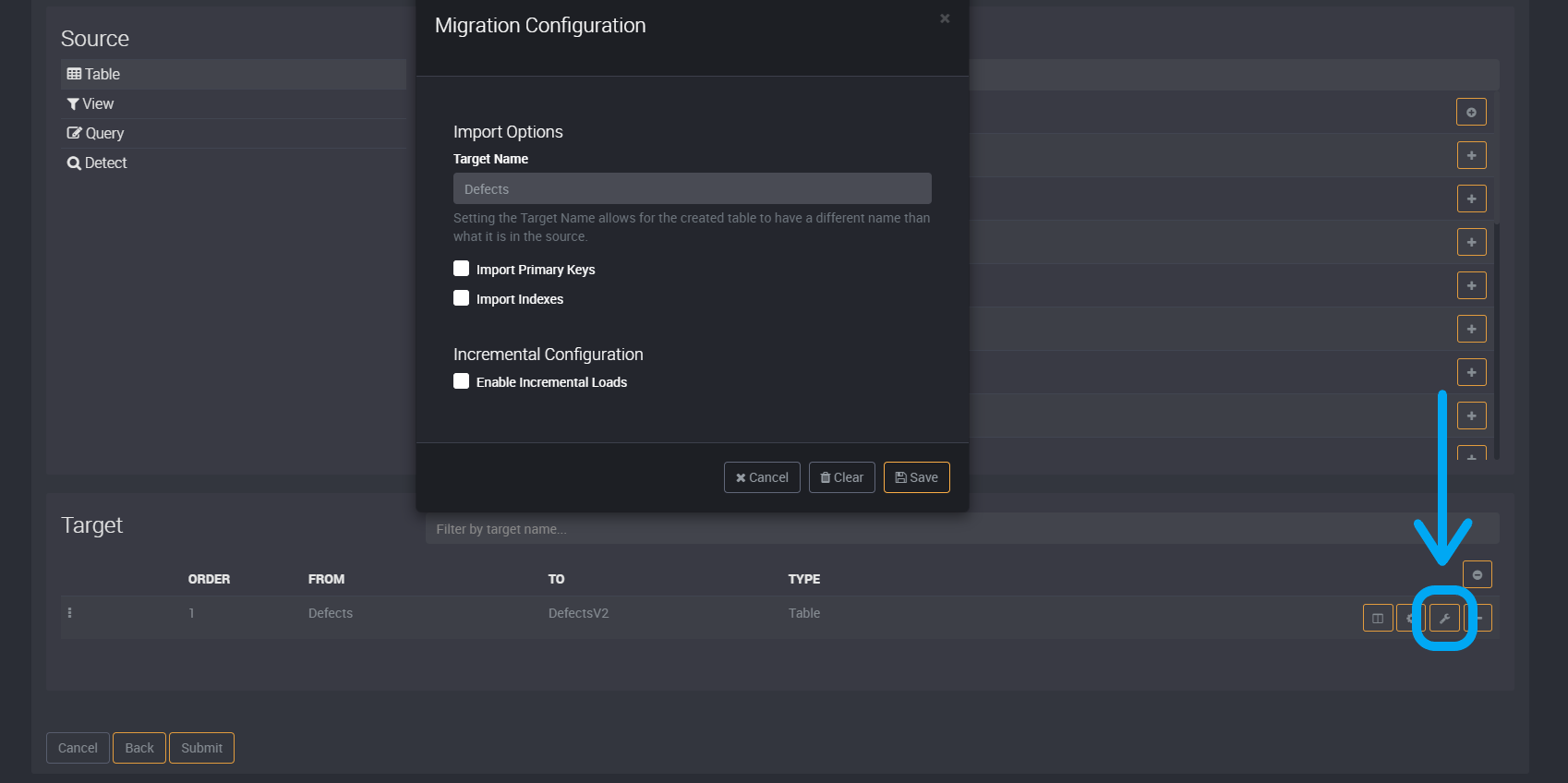Select the DefectsV2 target cell
The width and height of the screenshot is (1568, 783).
click(x=579, y=613)
